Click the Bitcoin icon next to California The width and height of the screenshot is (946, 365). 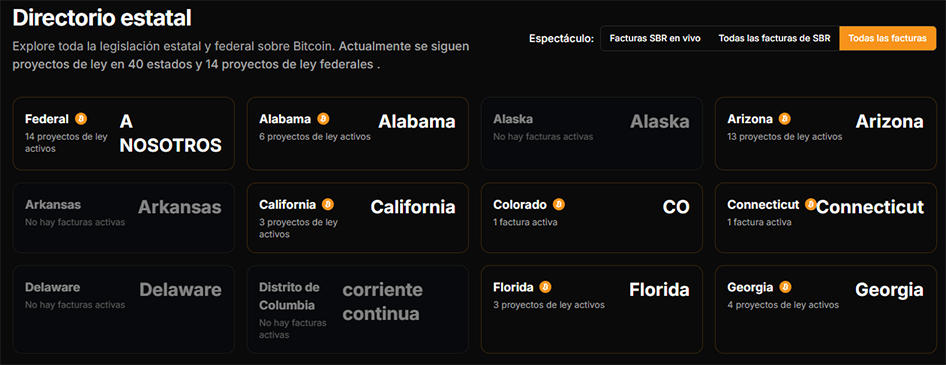[x=328, y=205]
